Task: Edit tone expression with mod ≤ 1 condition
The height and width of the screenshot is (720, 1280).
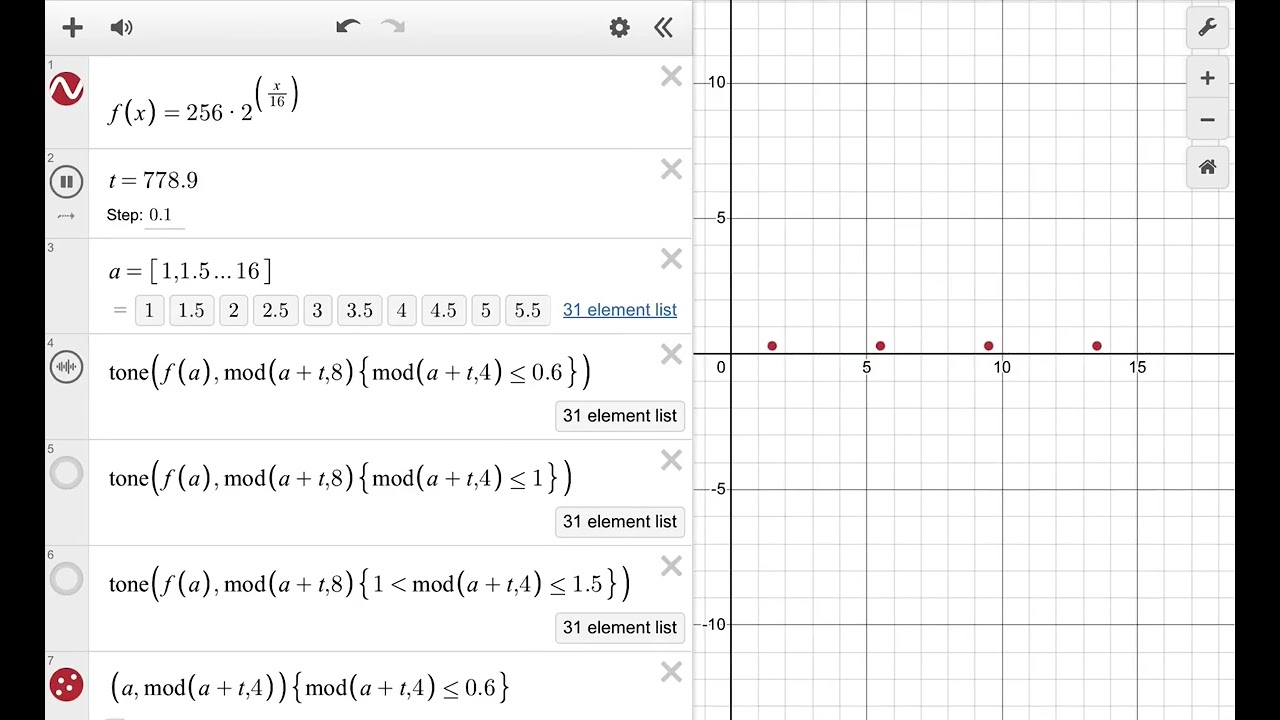Action: [x=340, y=479]
